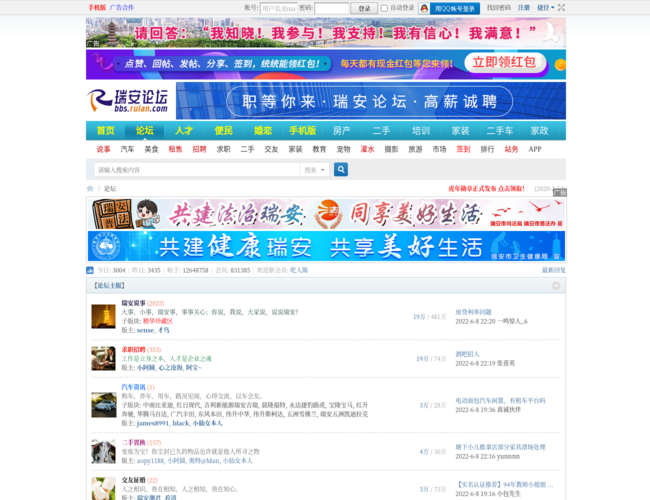Open new member 吃人陈 profile link

pyautogui.click(x=299, y=270)
